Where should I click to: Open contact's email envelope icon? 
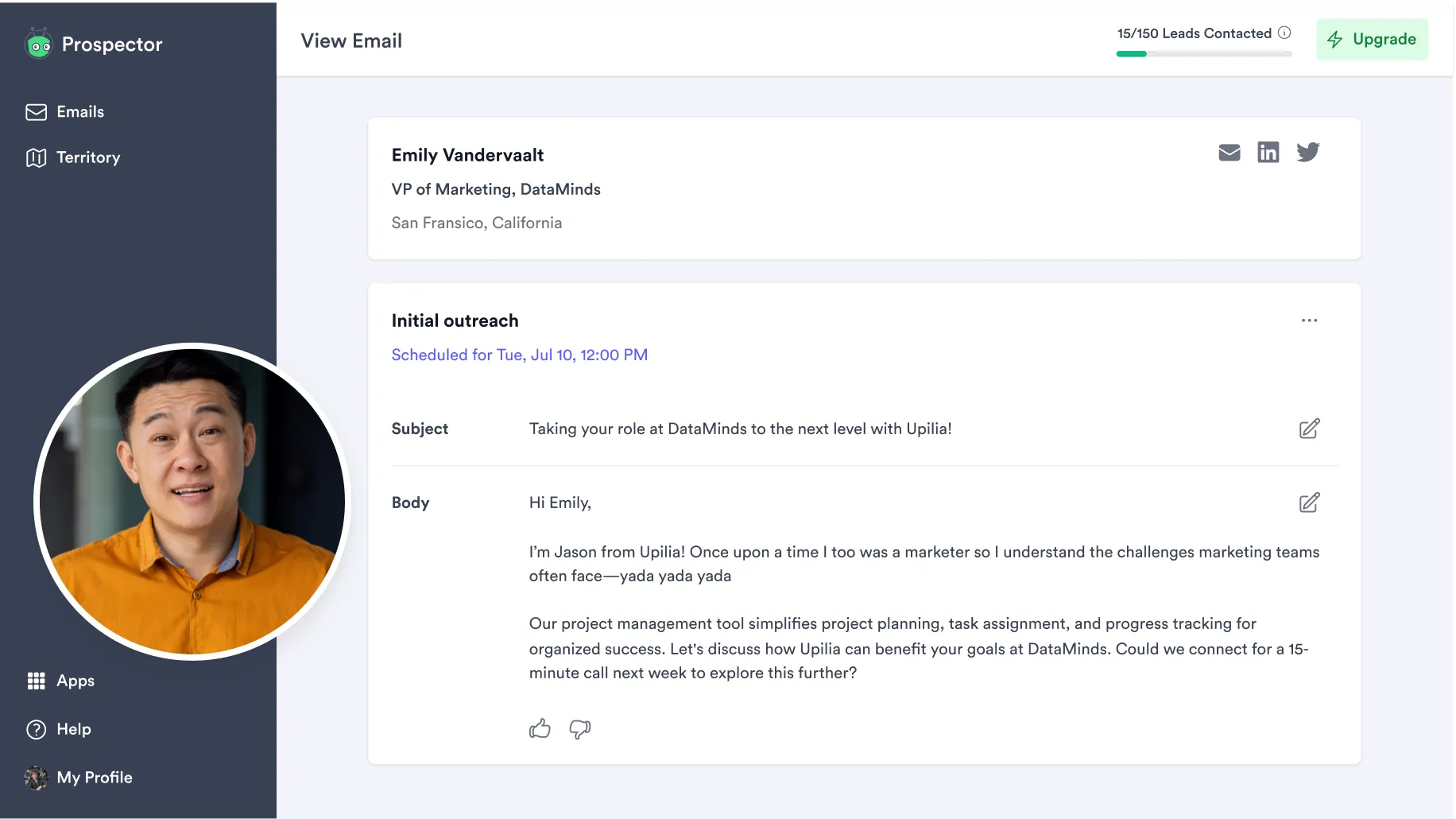pyautogui.click(x=1229, y=153)
